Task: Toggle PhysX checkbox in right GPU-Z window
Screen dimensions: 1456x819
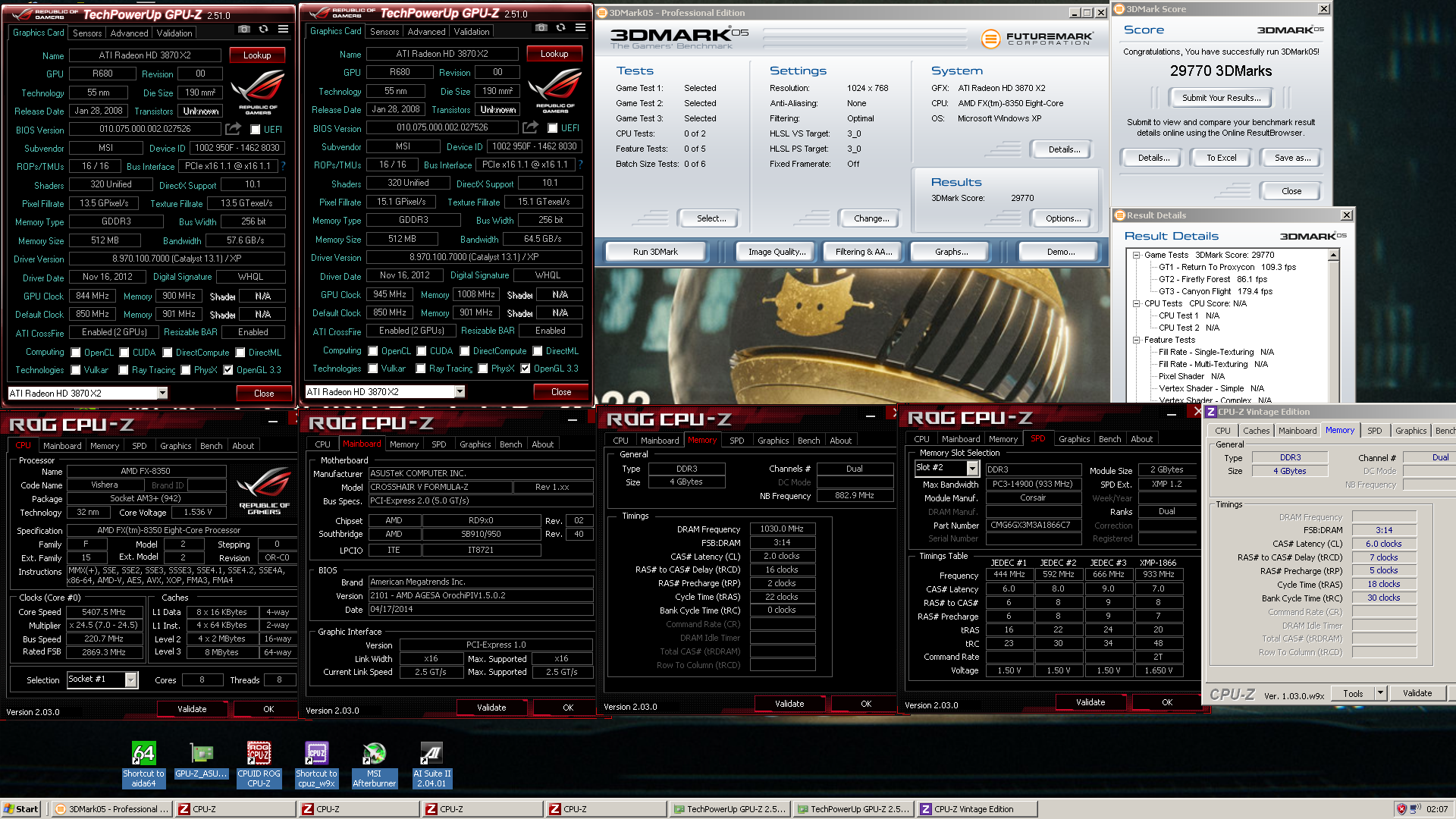Action: click(x=483, y=369)
